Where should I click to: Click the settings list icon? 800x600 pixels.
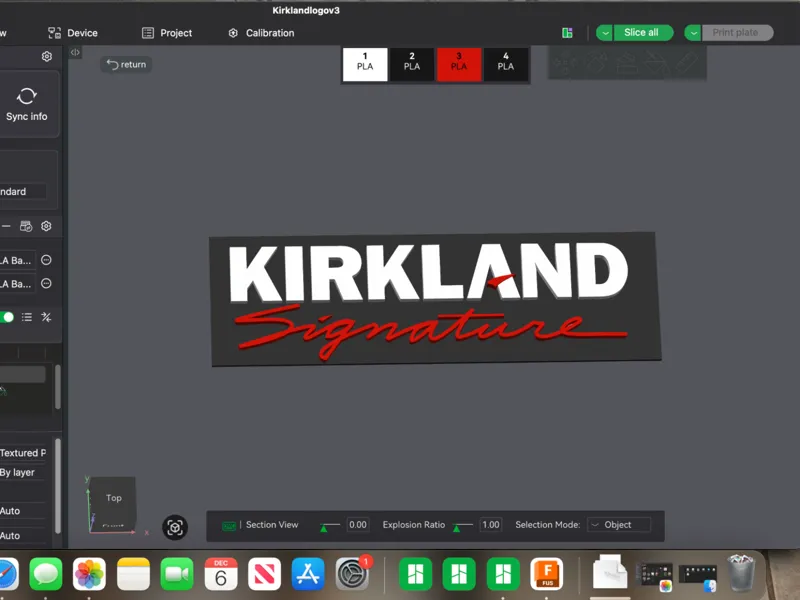tap(27, 317)
